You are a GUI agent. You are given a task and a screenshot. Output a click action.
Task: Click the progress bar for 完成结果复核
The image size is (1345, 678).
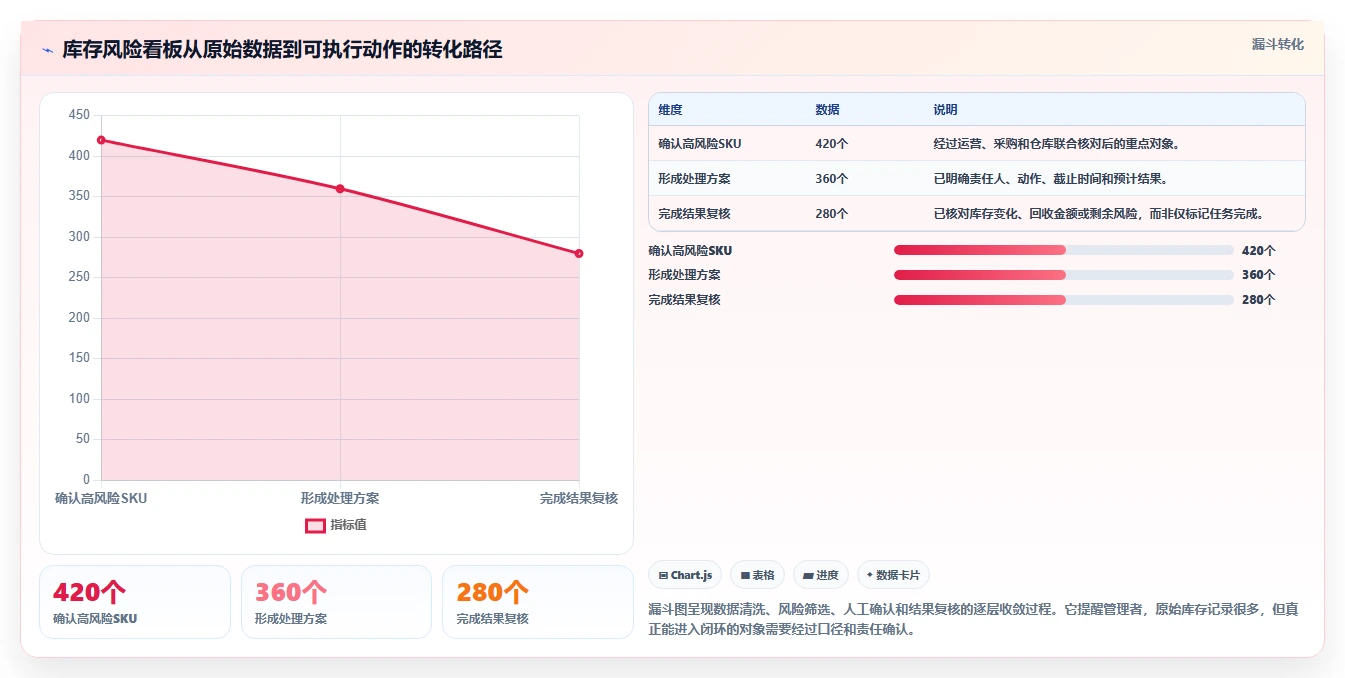(1064, 300)
